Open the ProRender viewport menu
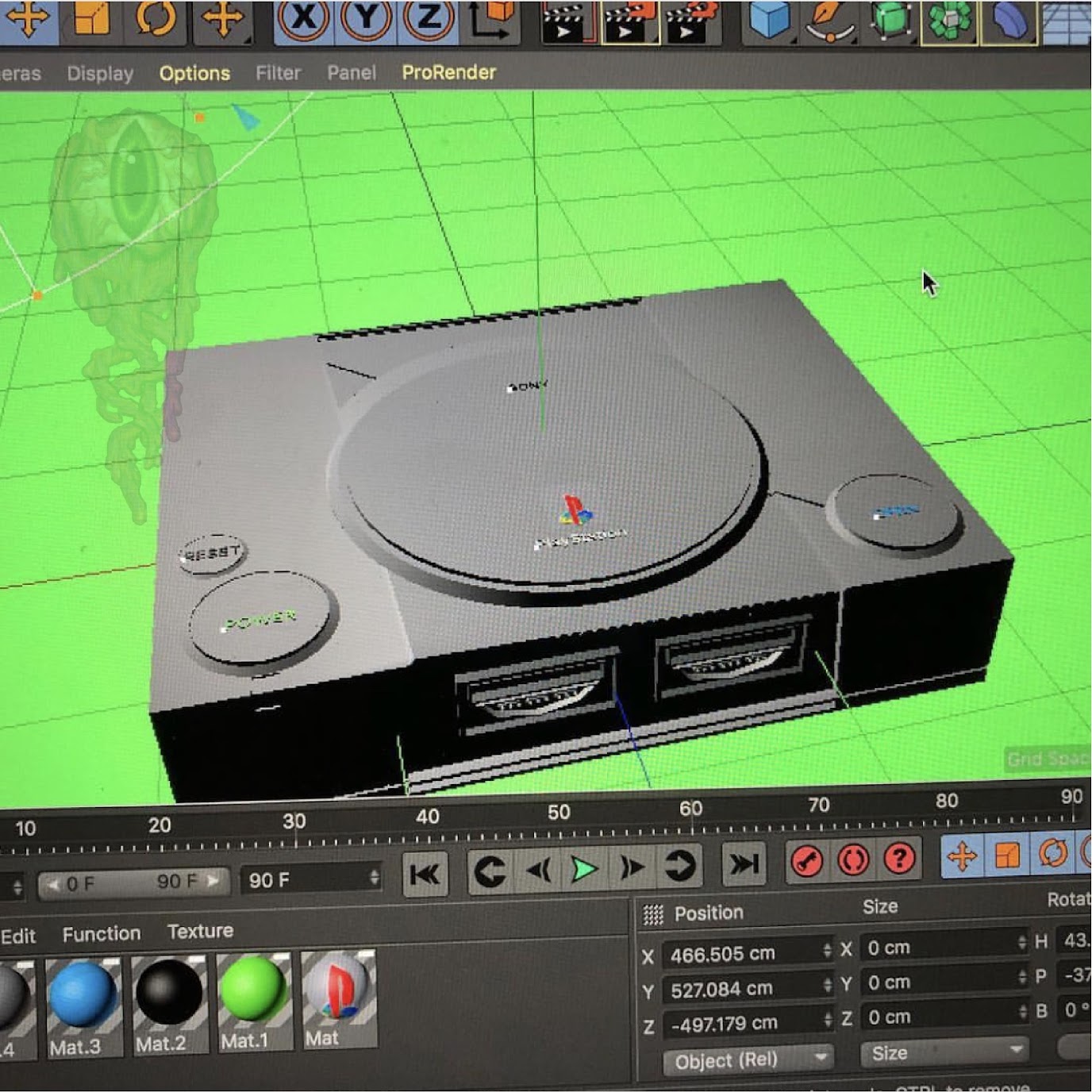The height and width of the screenshot is (1092, 1092). [x=448, y=72]
